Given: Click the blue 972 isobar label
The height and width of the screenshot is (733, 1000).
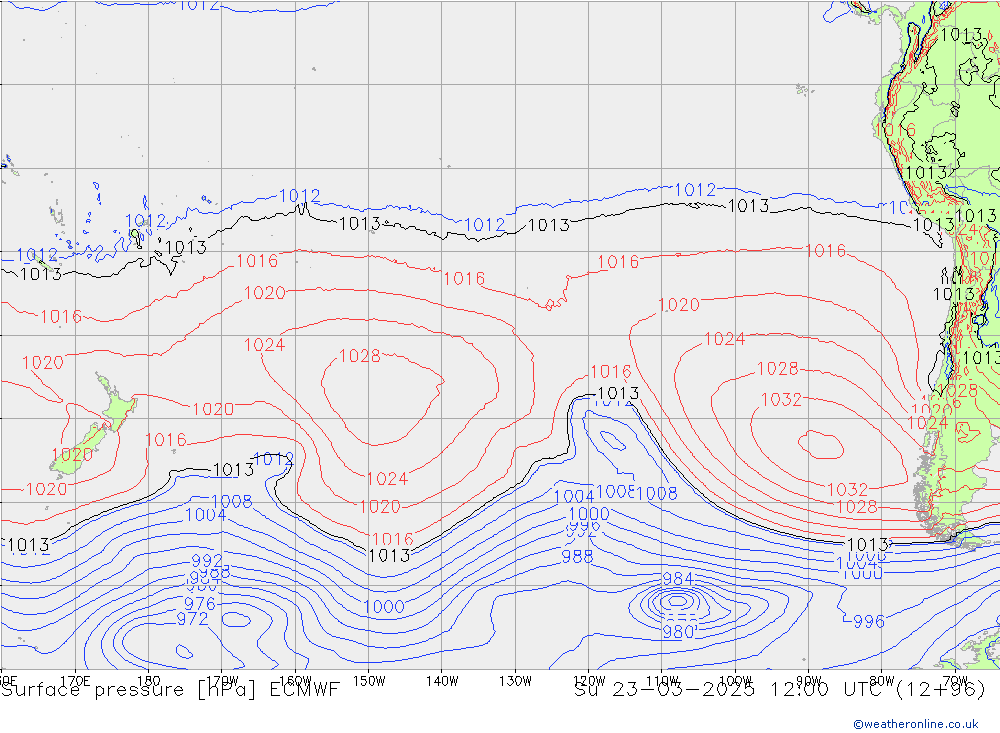Looking at the screenshot, I should point(192,619).
